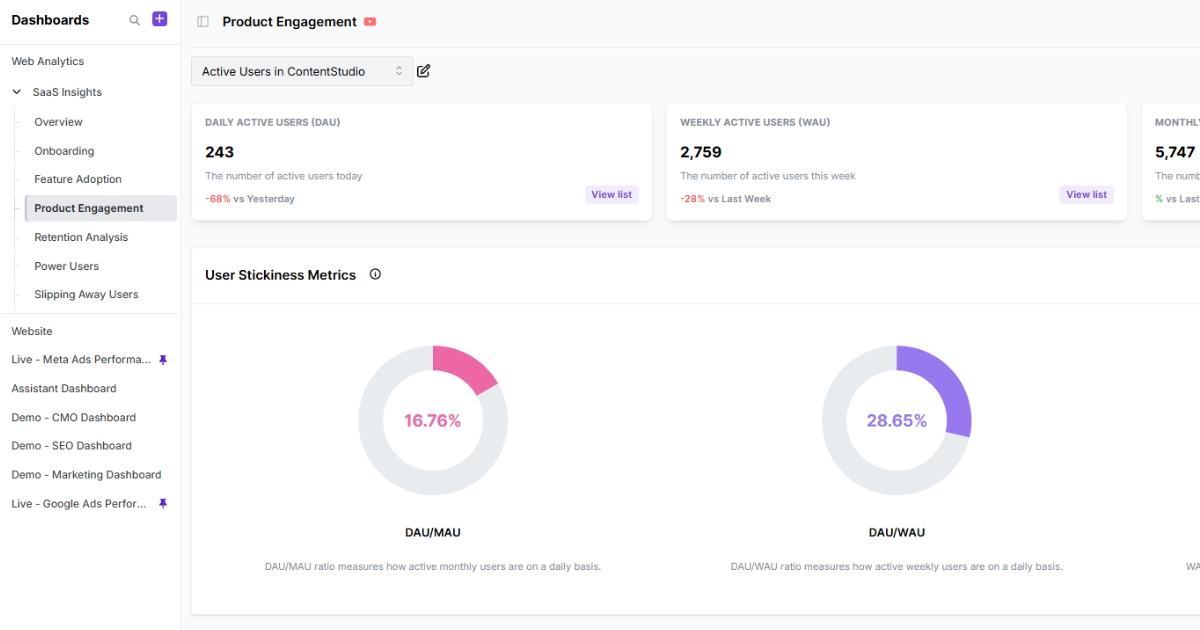Click the panel icon beside Product Engagement title

202,21
